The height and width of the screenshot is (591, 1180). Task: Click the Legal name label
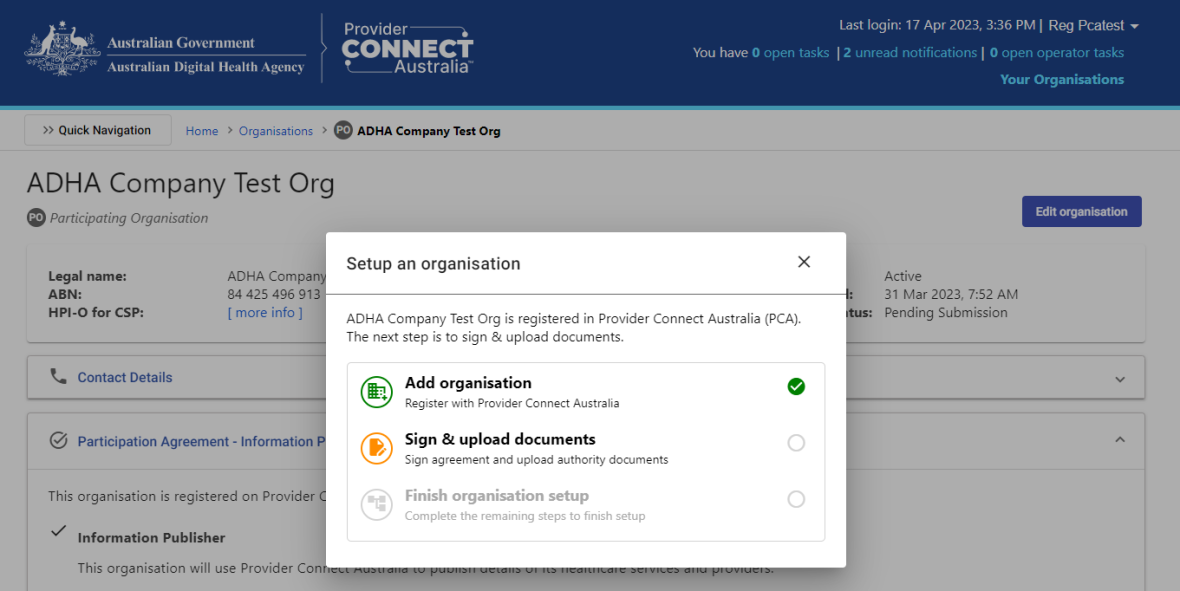click(87, 276)
